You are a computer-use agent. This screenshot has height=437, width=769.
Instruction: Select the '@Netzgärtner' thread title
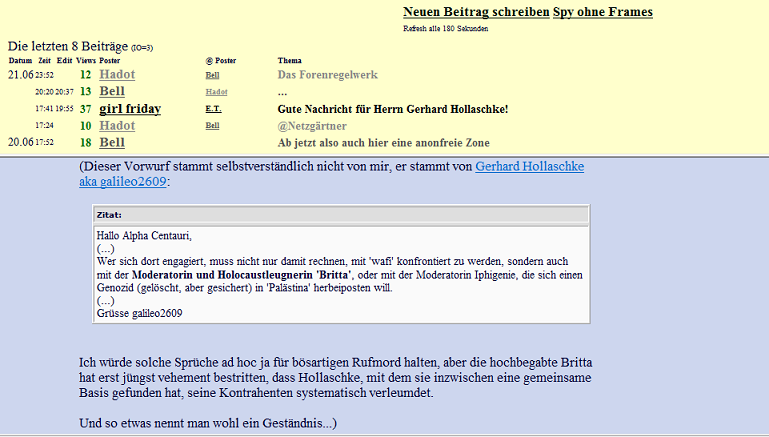point(314,126)
